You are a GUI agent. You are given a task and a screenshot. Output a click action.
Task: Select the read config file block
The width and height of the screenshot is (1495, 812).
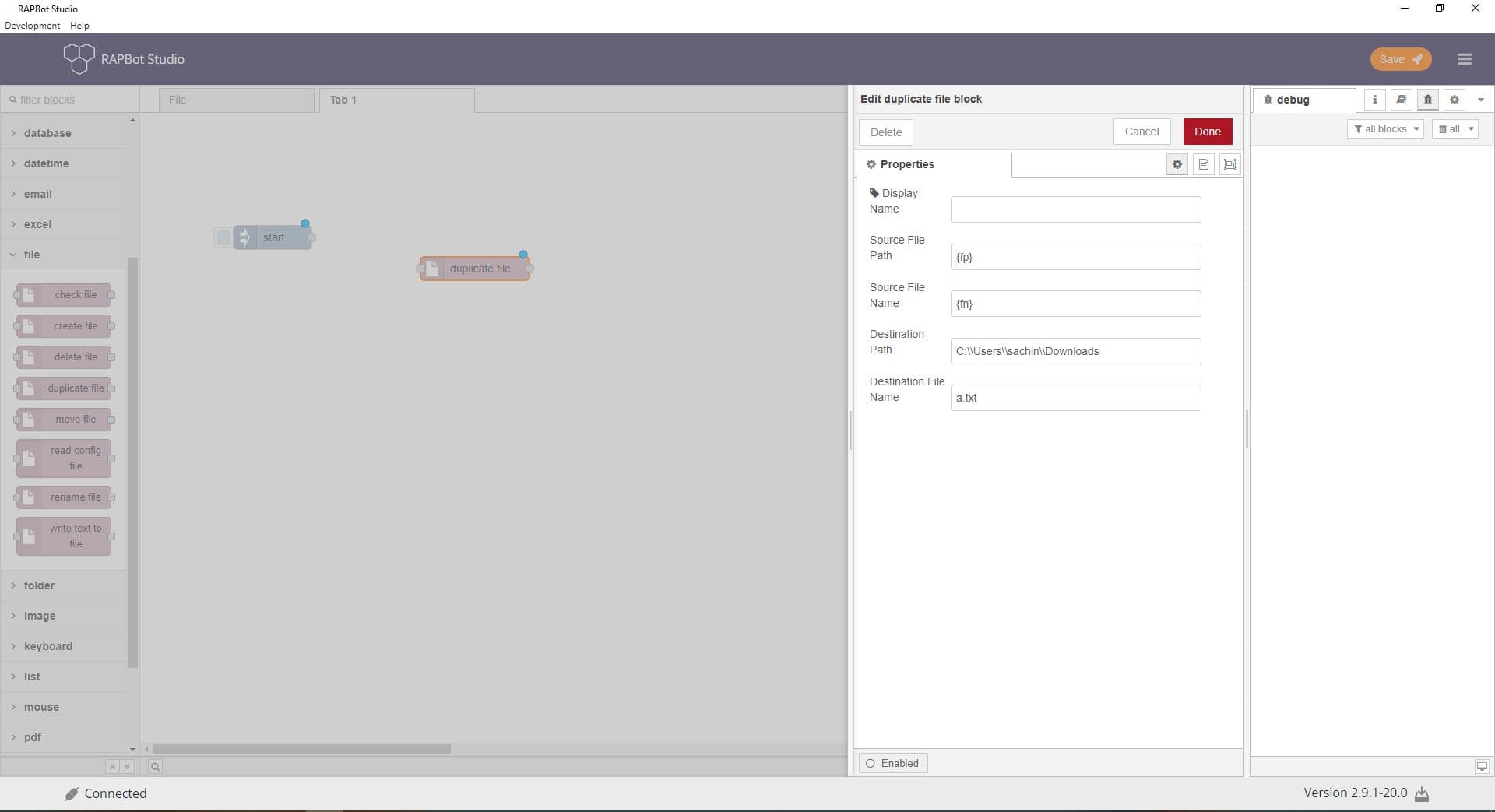click(64, 459)
